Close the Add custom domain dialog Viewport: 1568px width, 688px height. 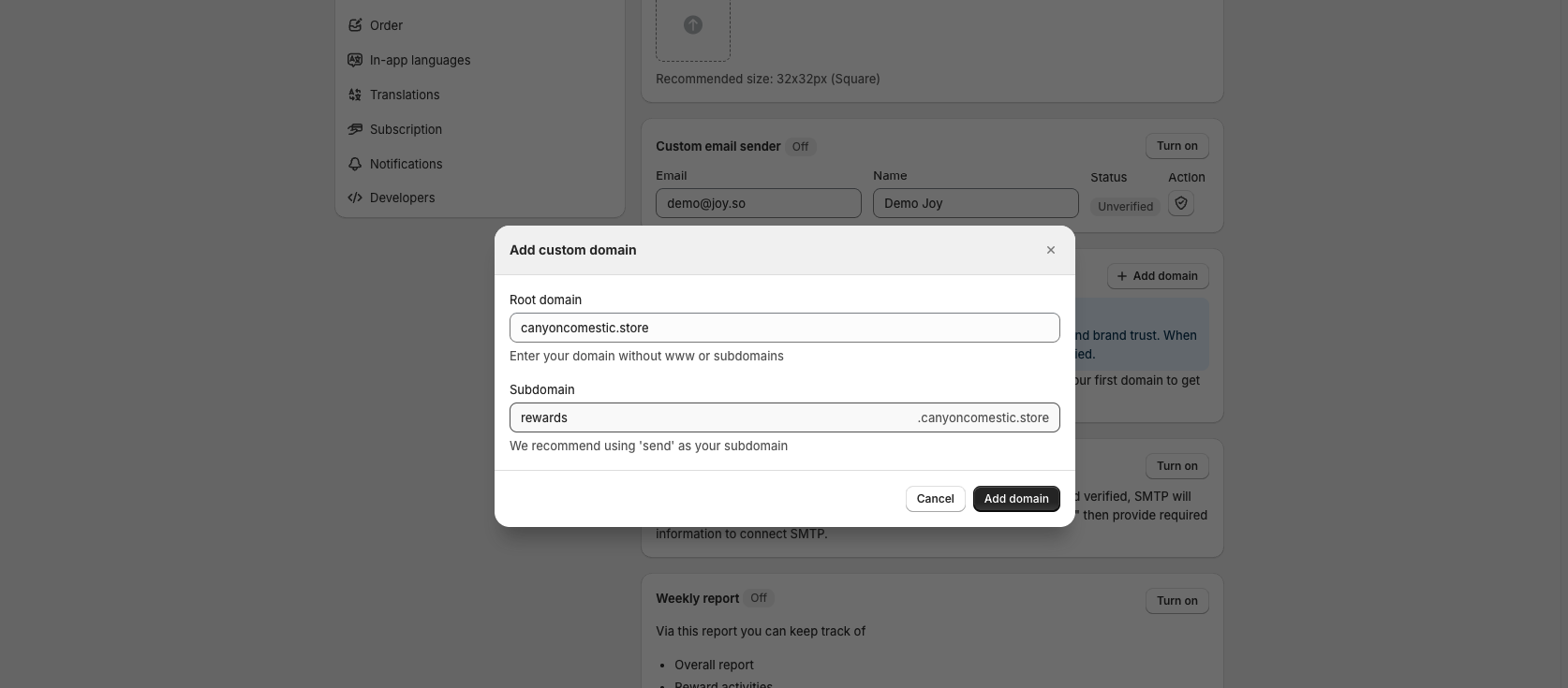[1050, 250]
